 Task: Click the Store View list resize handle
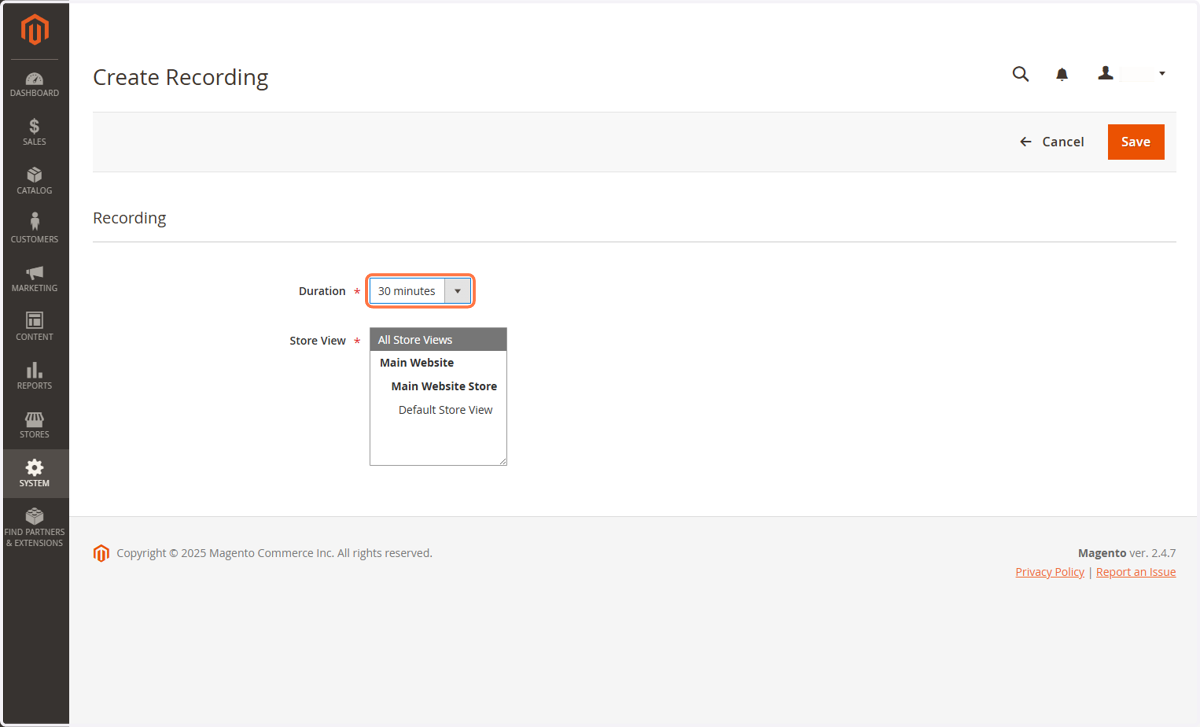click(x=502, y=461)
